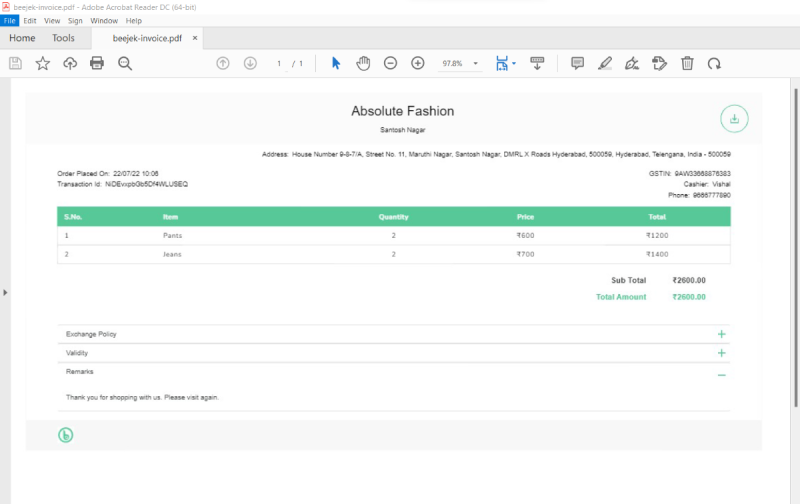Viewport: 800px width, 504px height.
Task: Click the zoom in plus icon
Action: tap(418, 63)
